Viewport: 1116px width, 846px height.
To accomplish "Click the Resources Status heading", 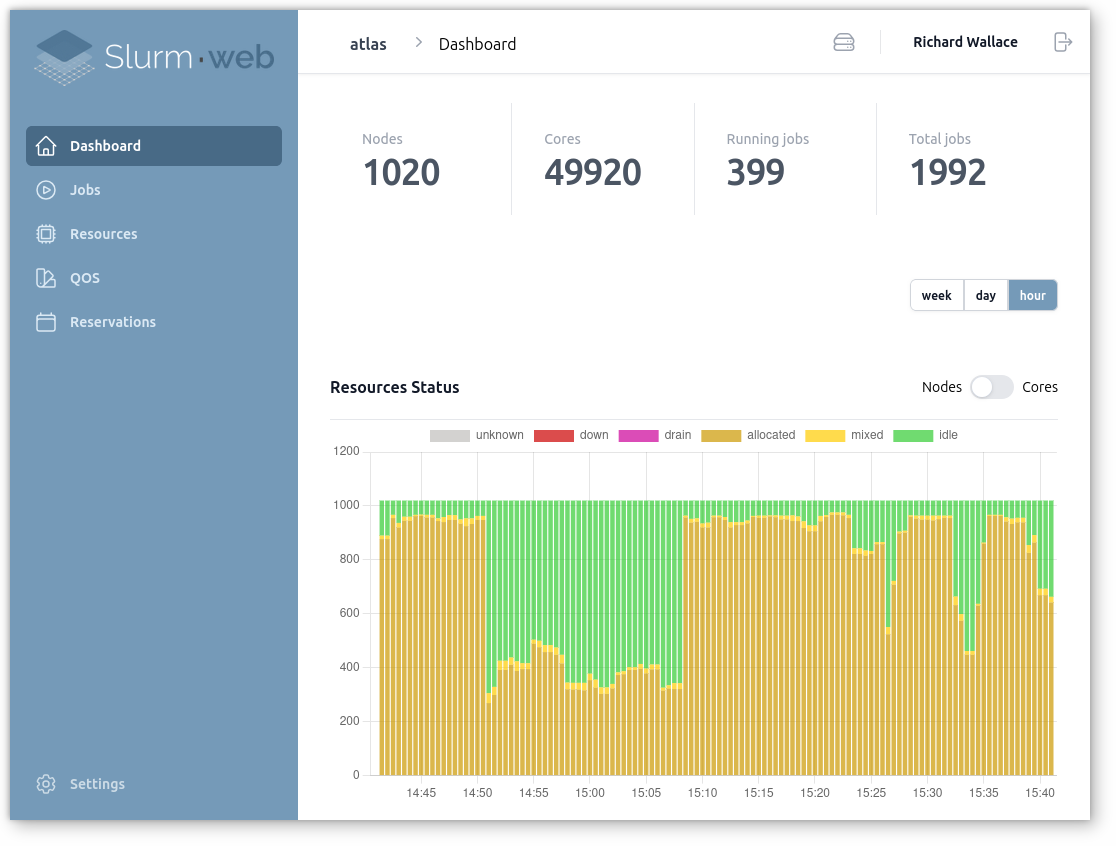I will tap(395, 387).
